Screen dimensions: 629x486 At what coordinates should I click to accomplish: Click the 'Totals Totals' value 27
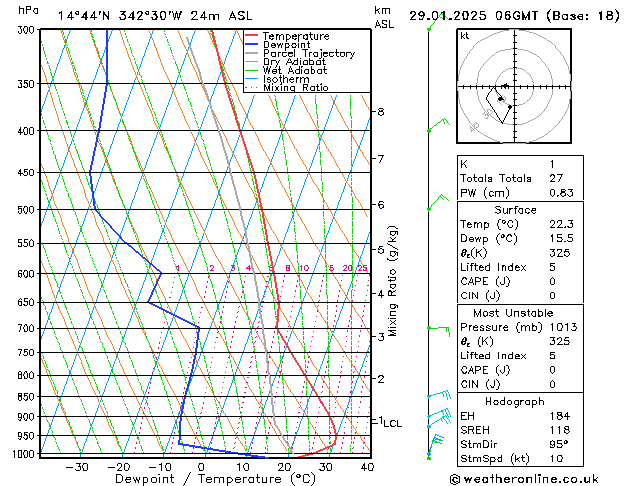(556, 178)
